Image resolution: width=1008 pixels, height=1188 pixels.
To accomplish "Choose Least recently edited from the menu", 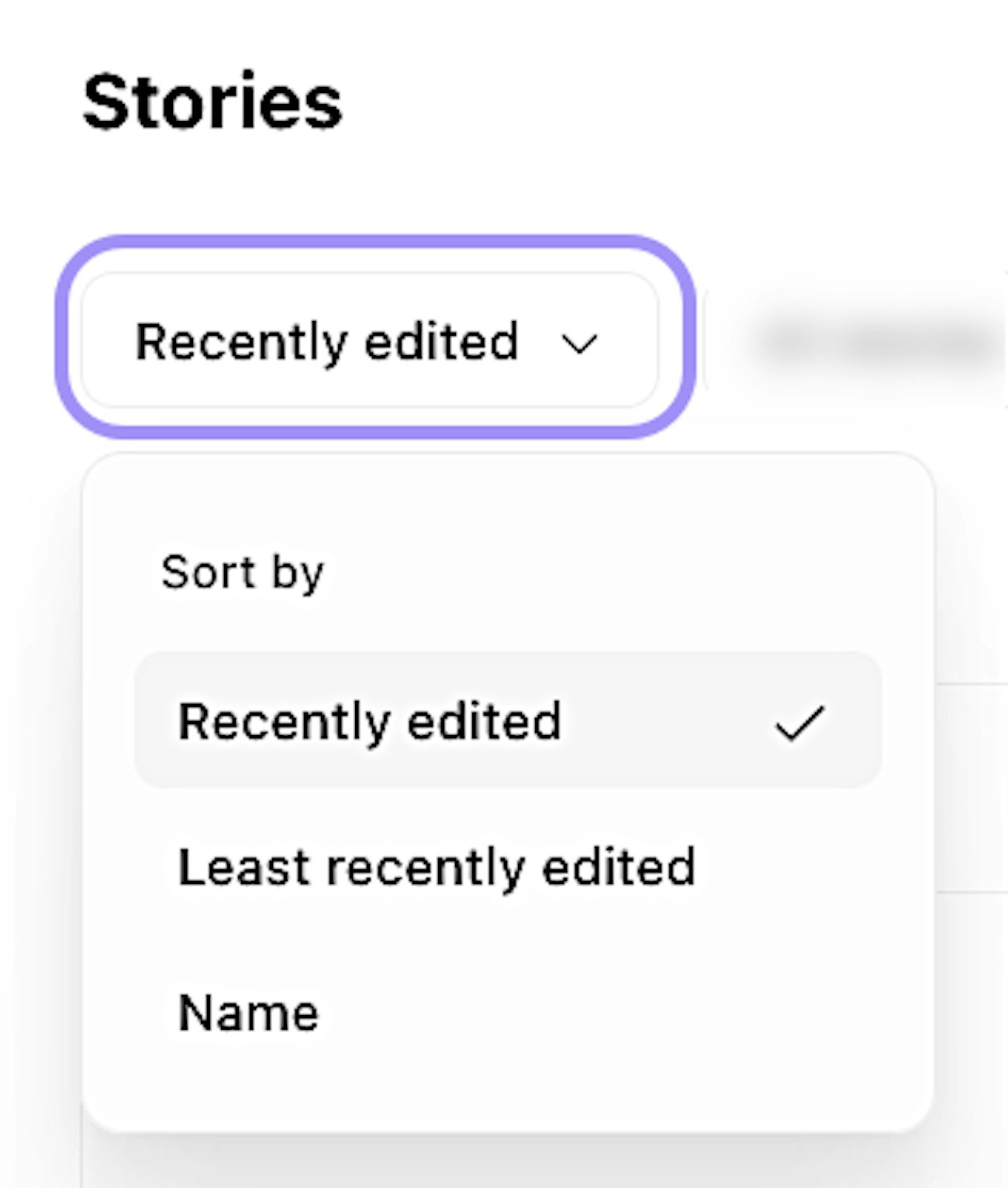I will click(437, 867).
